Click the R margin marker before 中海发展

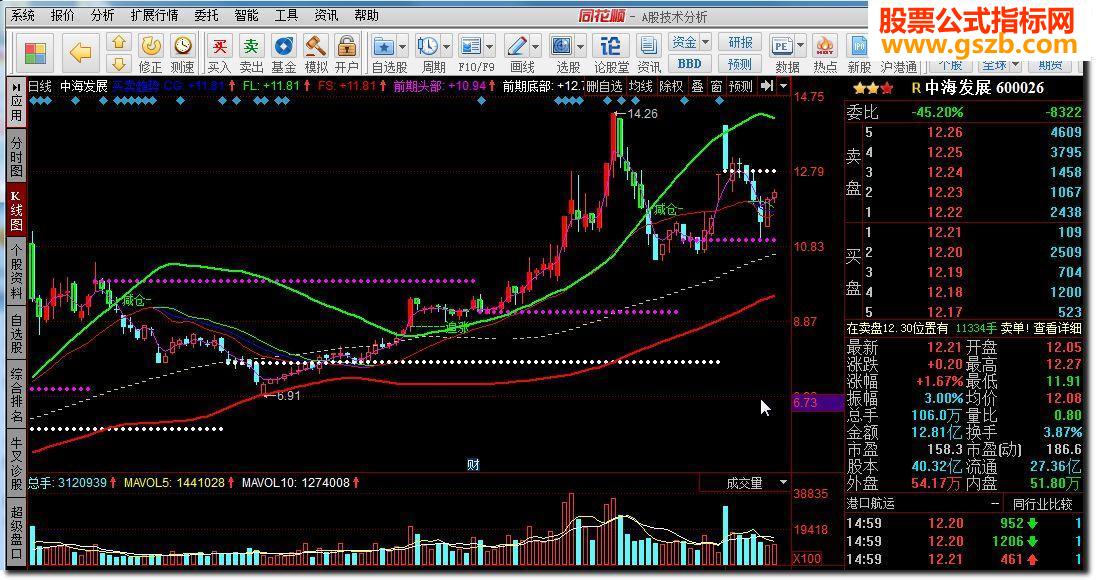[x=916, y=89]
